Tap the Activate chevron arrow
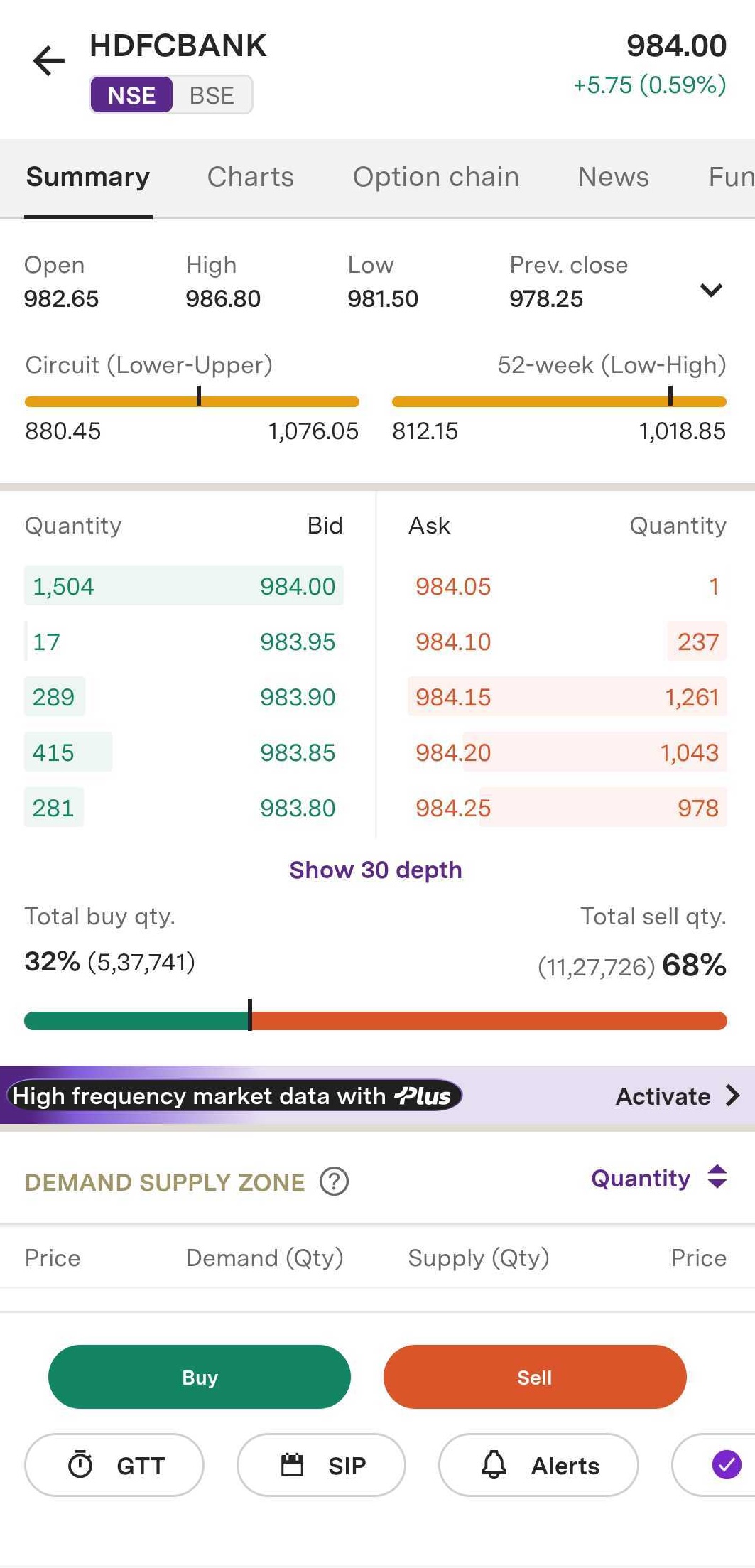755x1568 pixels. point(733,1096)
